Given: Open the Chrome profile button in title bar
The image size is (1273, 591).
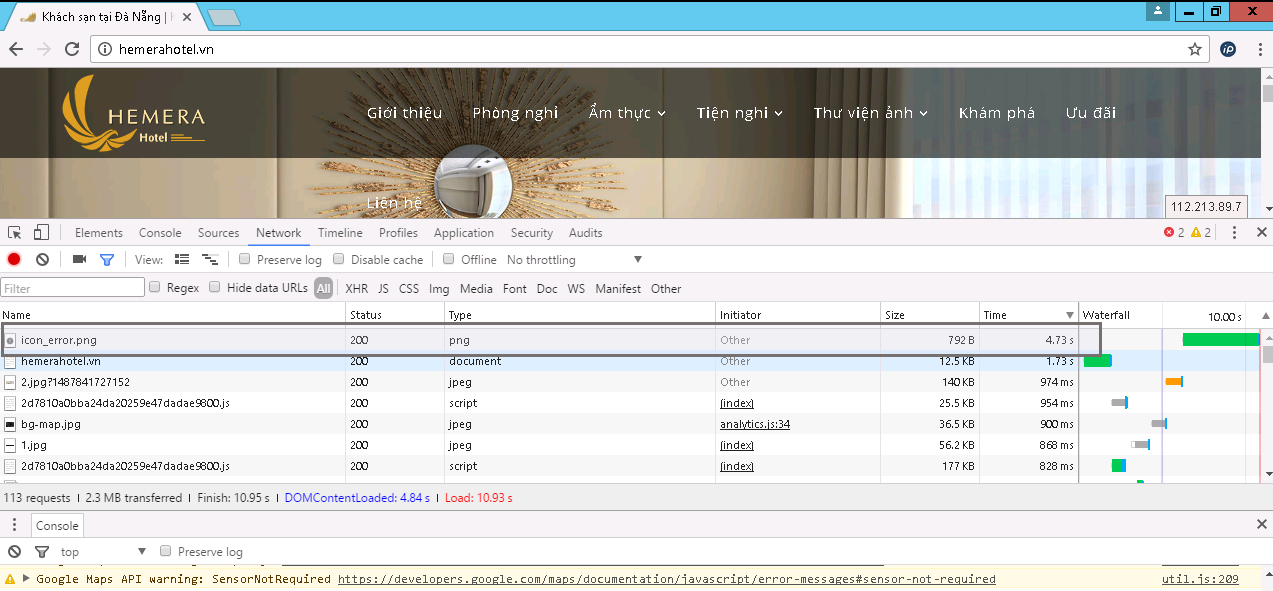Looking at the screenshot, I should pos(1158,10).
